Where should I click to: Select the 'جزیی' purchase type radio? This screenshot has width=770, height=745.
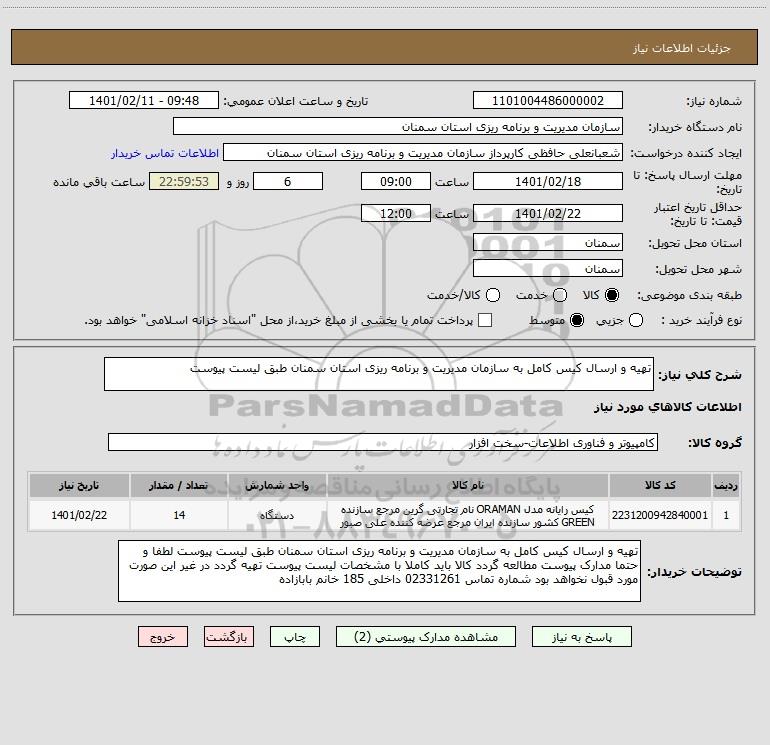(635, 320)
